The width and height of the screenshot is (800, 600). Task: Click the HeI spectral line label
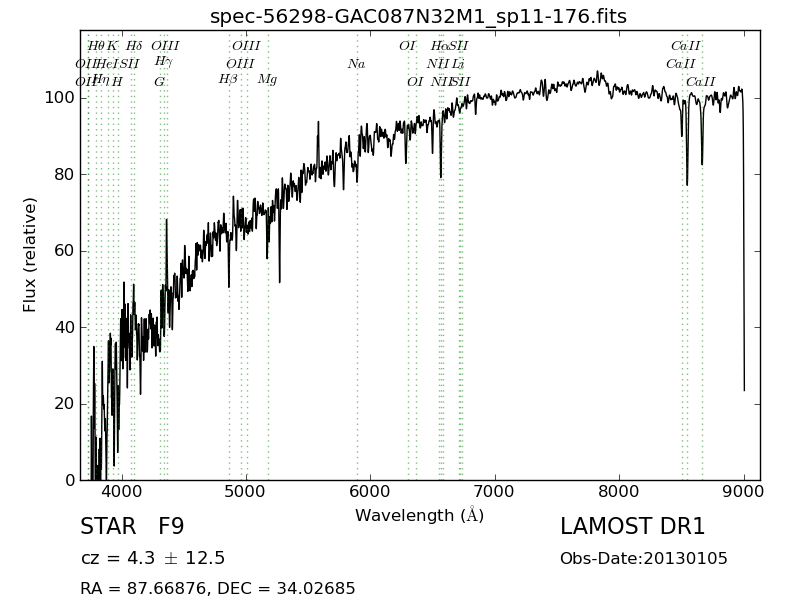point(107,64)
